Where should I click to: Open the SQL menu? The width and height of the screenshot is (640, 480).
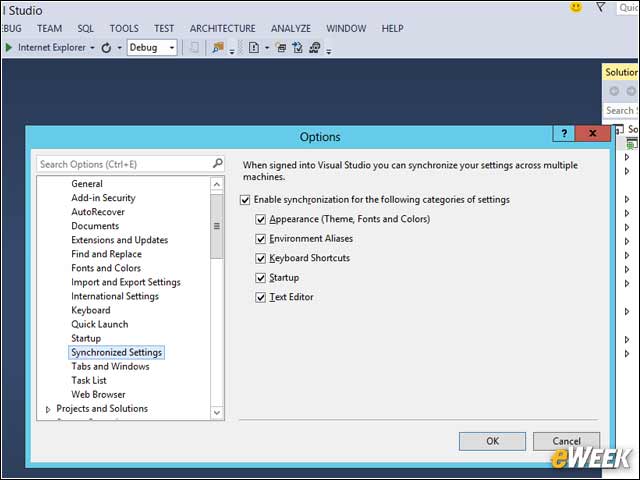pyautogui.click(x=85, y=29)
